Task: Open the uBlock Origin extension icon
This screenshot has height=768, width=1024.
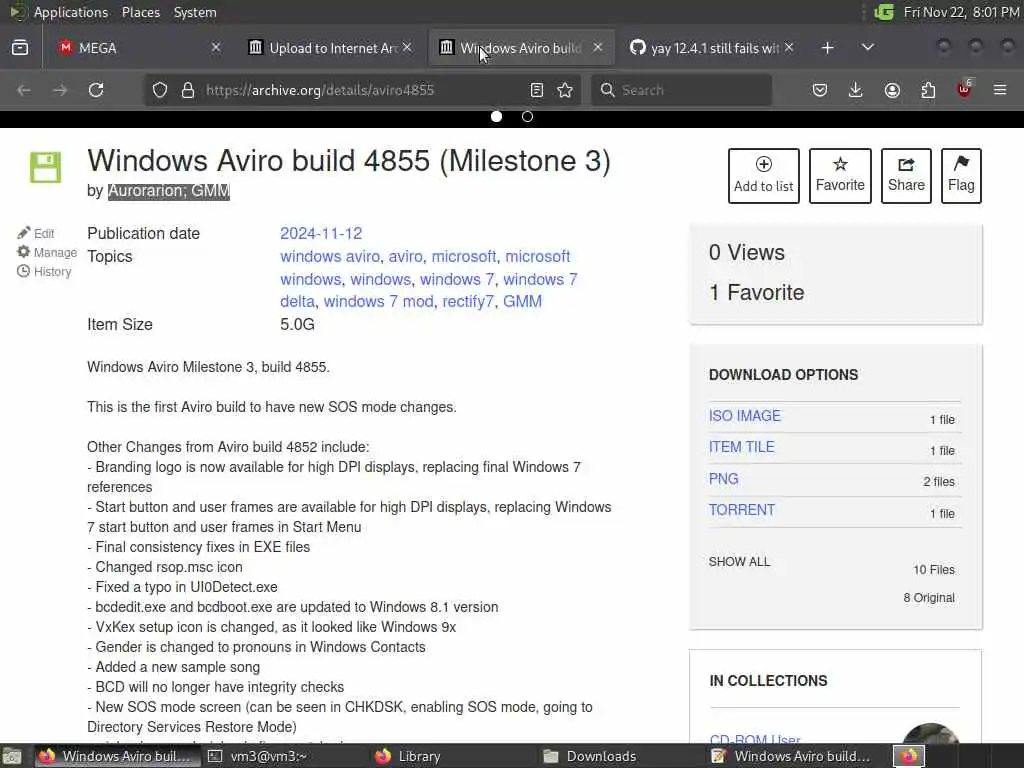Action: [965, 89]
